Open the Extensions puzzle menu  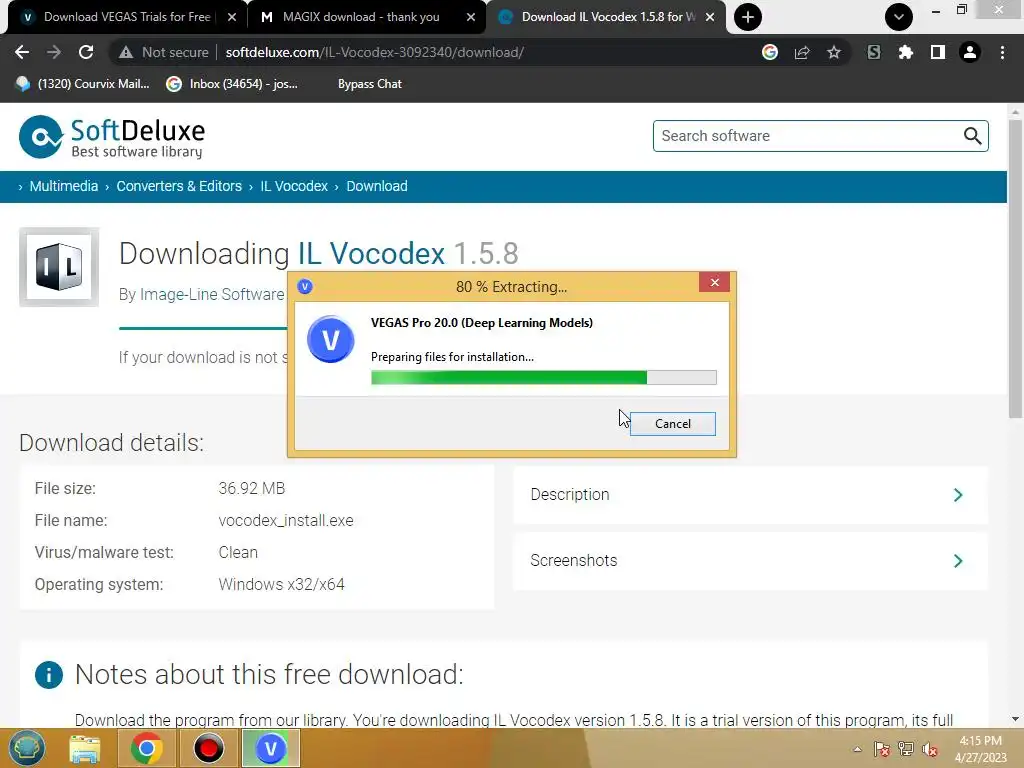coord(906,52)
